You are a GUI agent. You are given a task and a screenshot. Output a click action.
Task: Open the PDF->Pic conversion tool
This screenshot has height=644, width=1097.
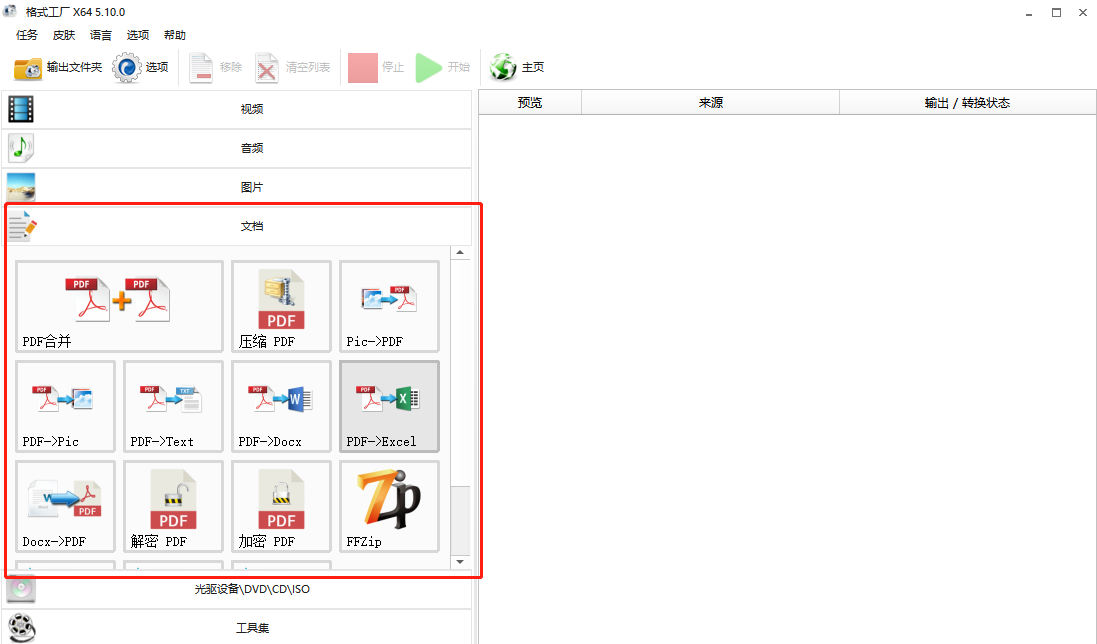[x=65, y=406]
